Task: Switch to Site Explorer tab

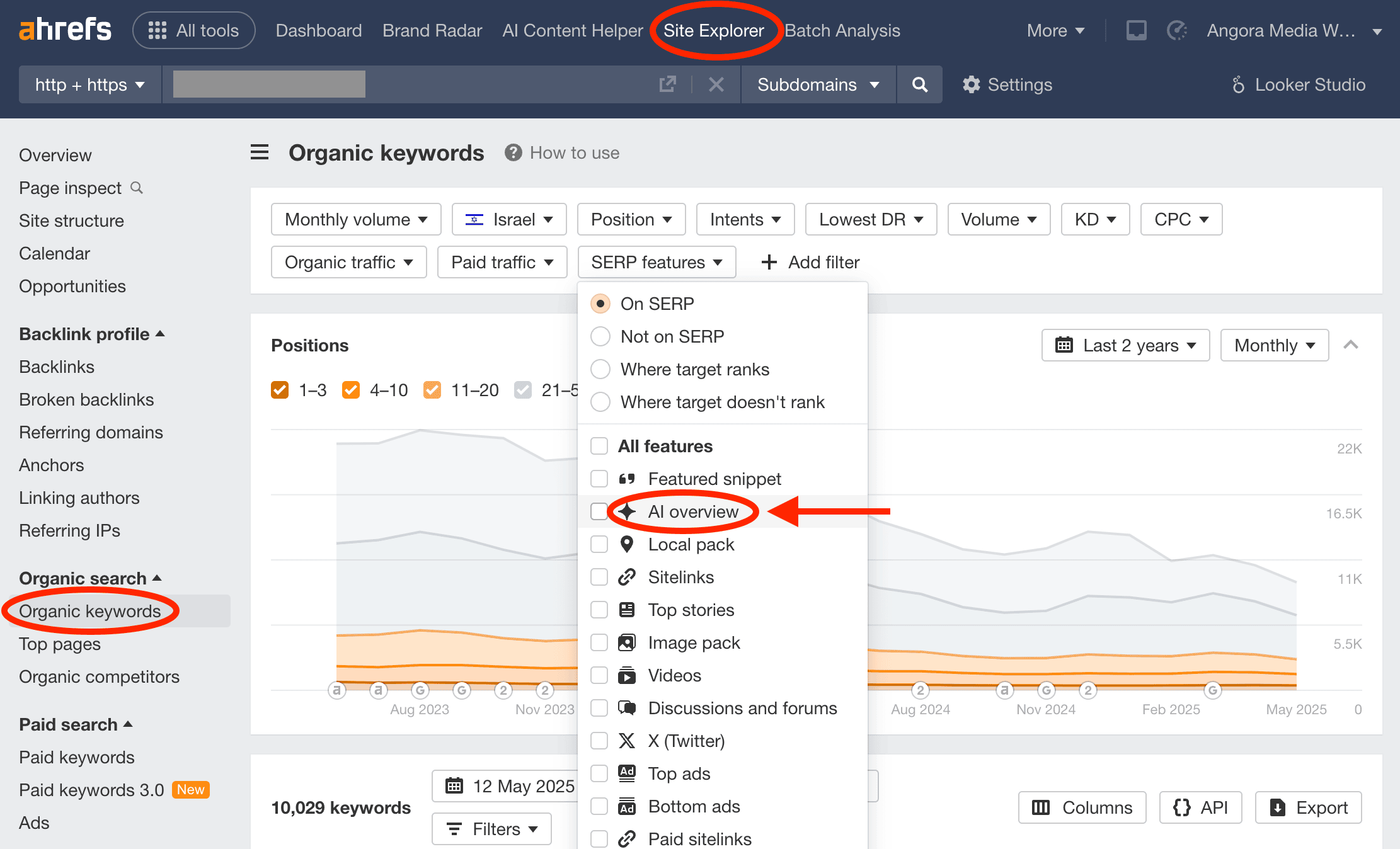Action: pos(714,30)
